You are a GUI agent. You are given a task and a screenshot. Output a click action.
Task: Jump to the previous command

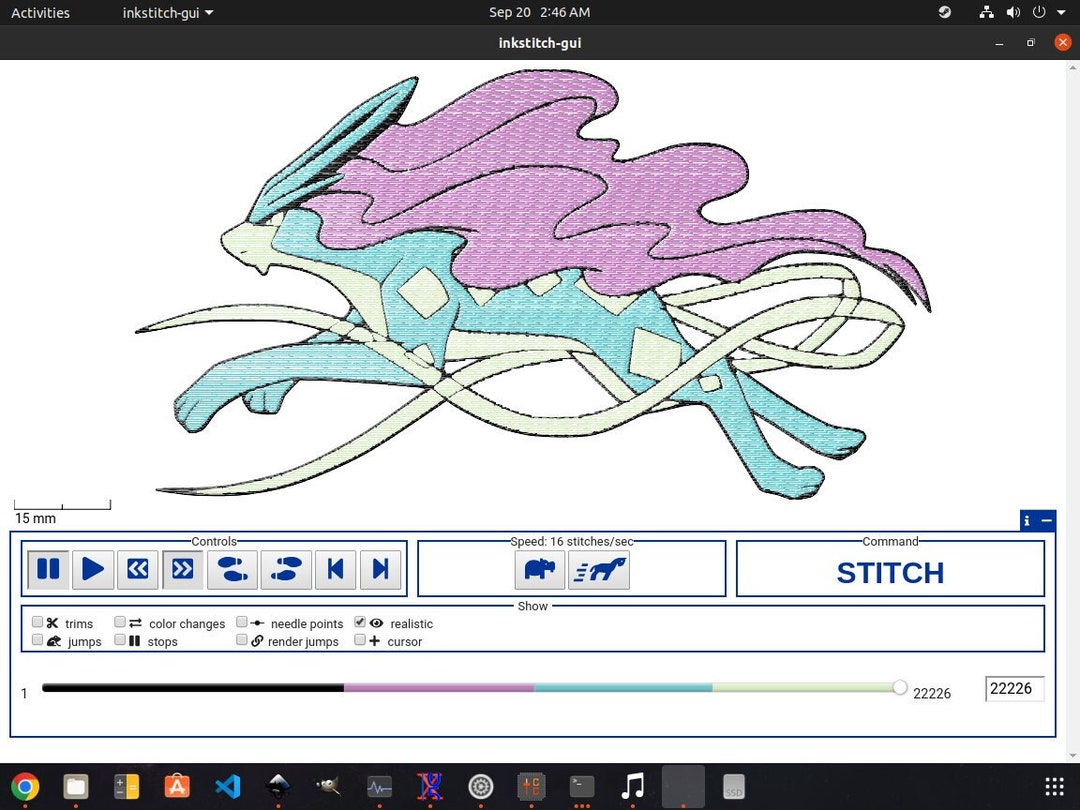point(335,569)
